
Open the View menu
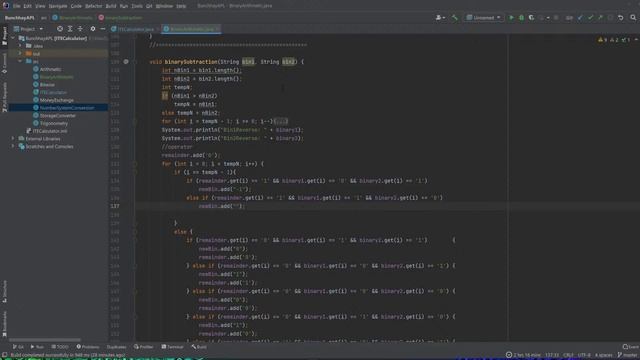40,6
